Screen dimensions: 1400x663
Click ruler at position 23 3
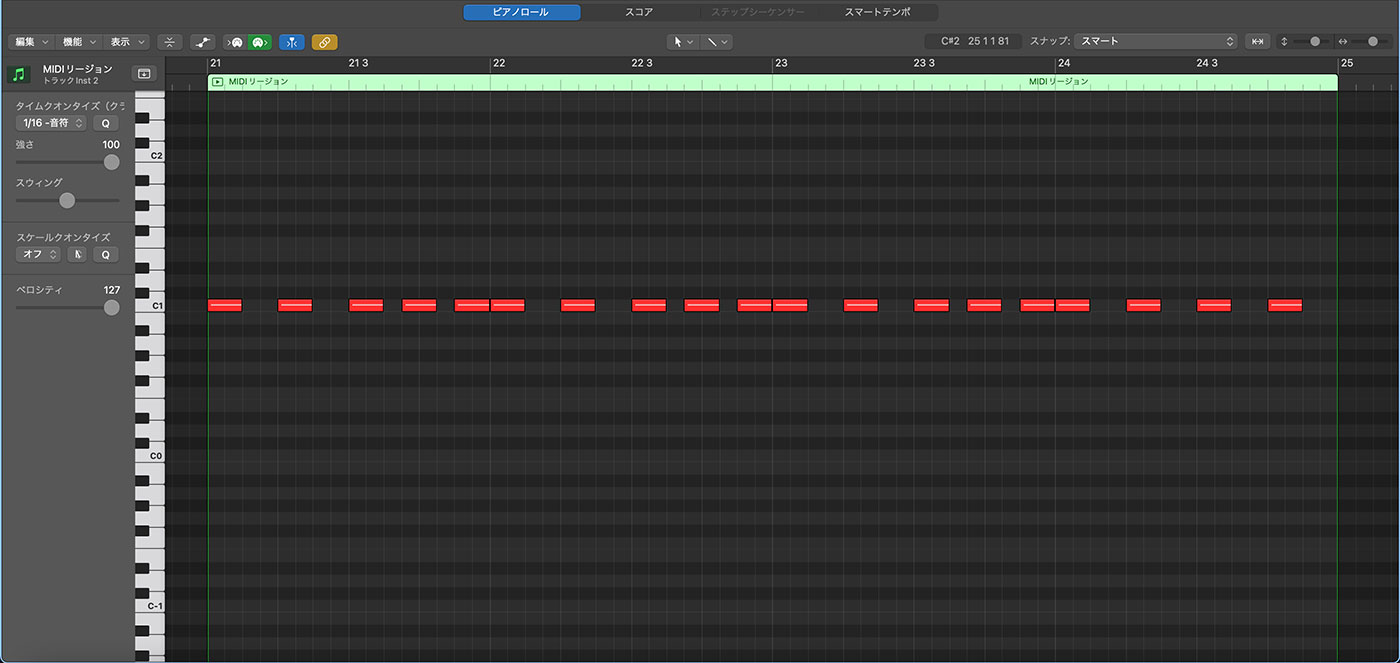pos(924,63)
